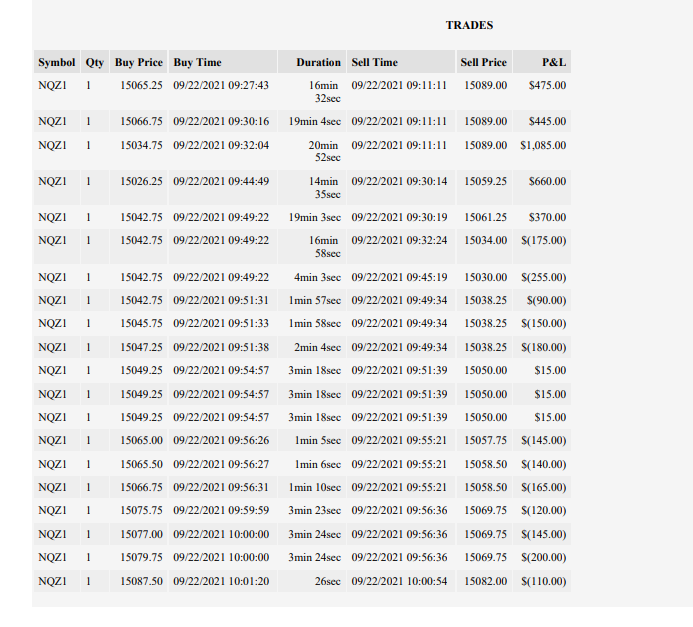Click the P&L column header
The image size is (693, 627).
click(542, 62)
